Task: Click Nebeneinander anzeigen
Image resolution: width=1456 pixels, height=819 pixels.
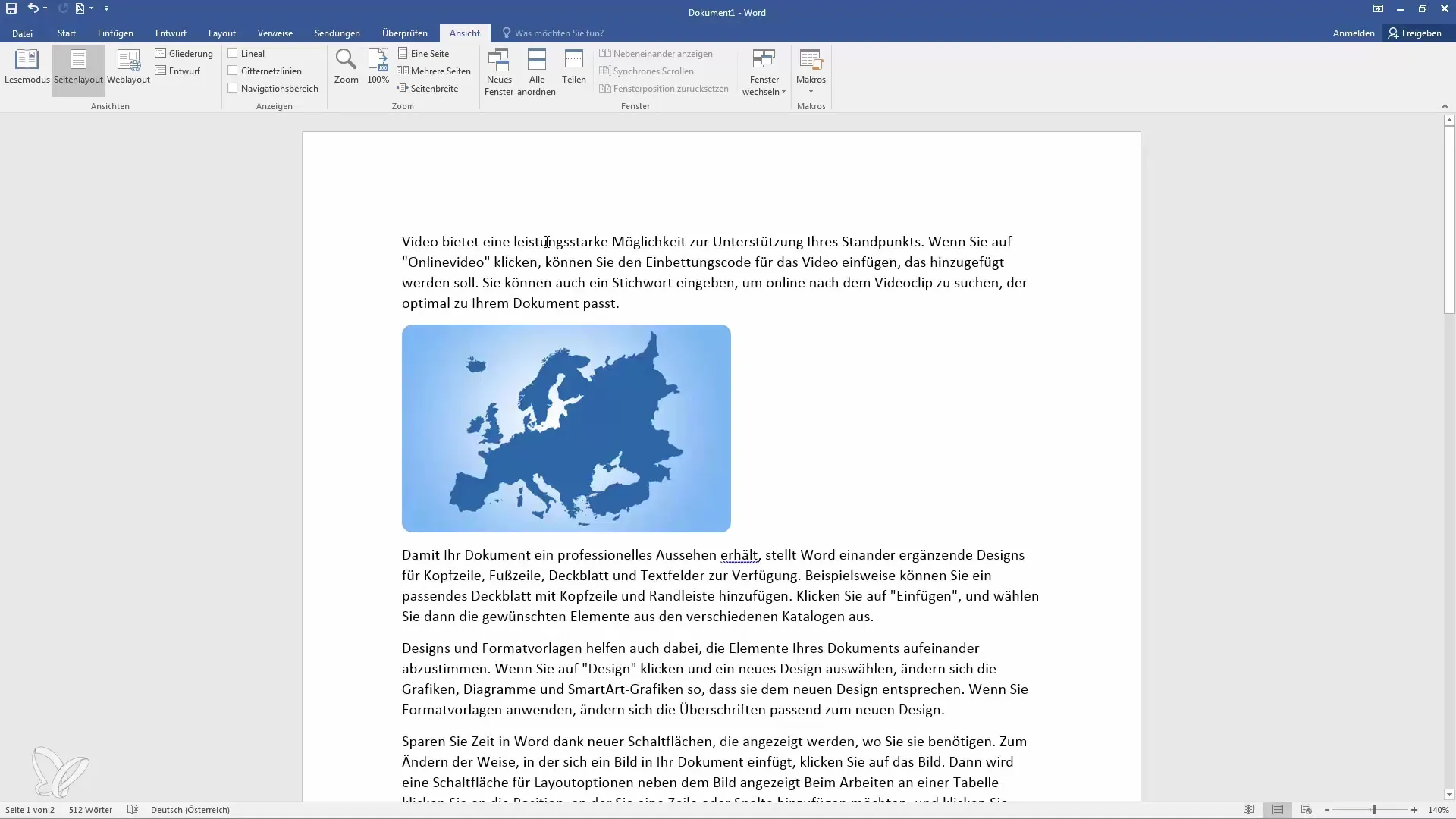Action: [656, 53]
